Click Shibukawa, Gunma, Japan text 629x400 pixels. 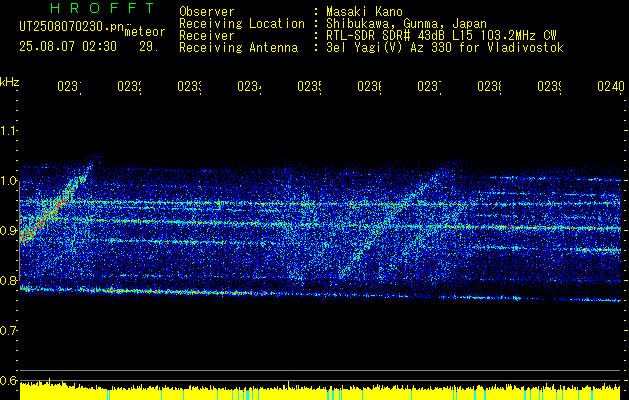(406, 24)
